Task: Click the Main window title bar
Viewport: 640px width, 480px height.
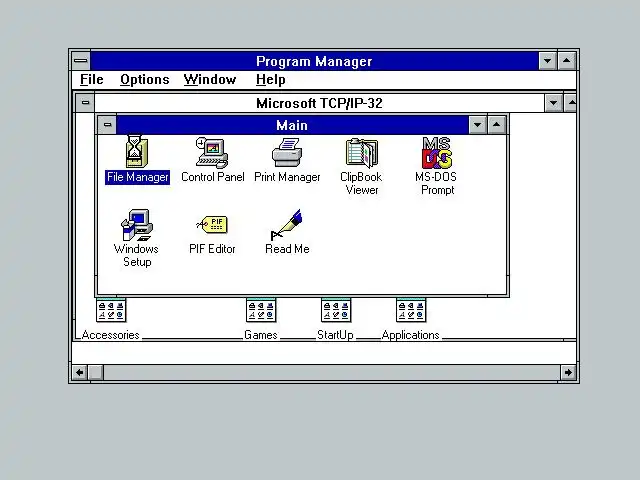Action: click(292, 125)
